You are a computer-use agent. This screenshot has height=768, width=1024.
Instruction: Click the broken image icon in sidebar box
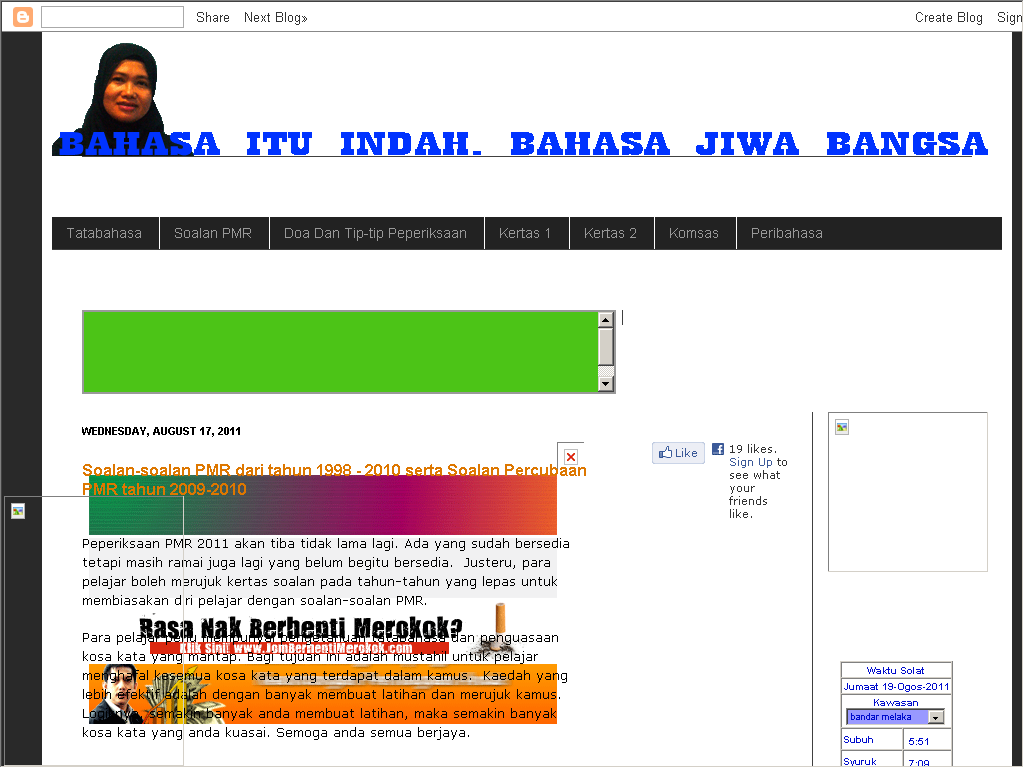[x=842, y=427]
